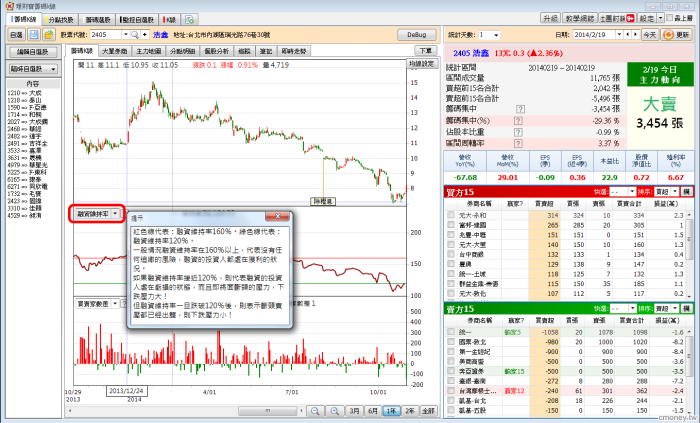Open the 買賣家數差 indicator dropdown
Viewport: 700px width, 423px height.
pyautogui.click(x=115, y=304)
